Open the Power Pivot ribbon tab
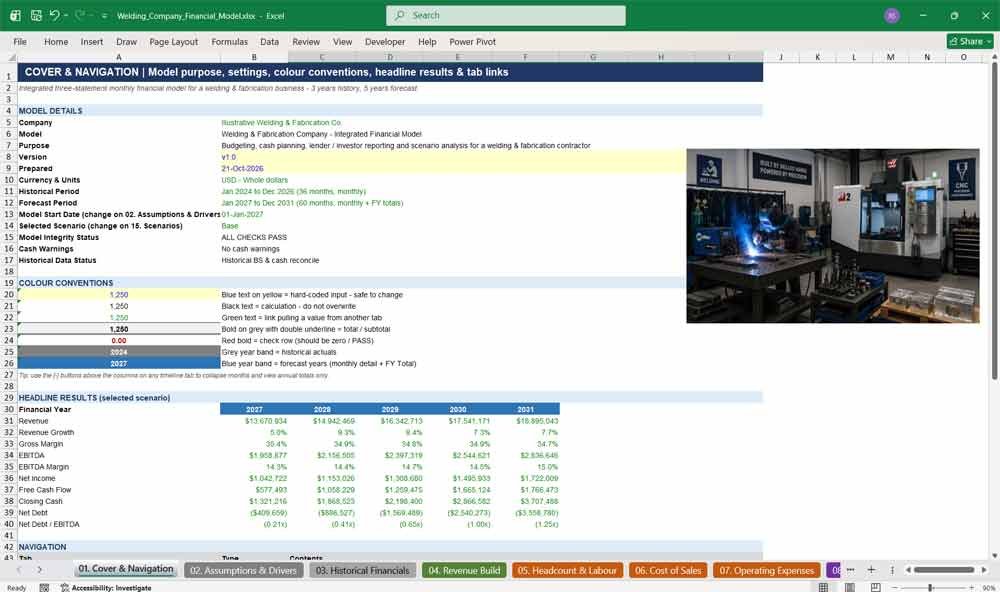This screenshot has width=1000, height=592. pos(473,41)
